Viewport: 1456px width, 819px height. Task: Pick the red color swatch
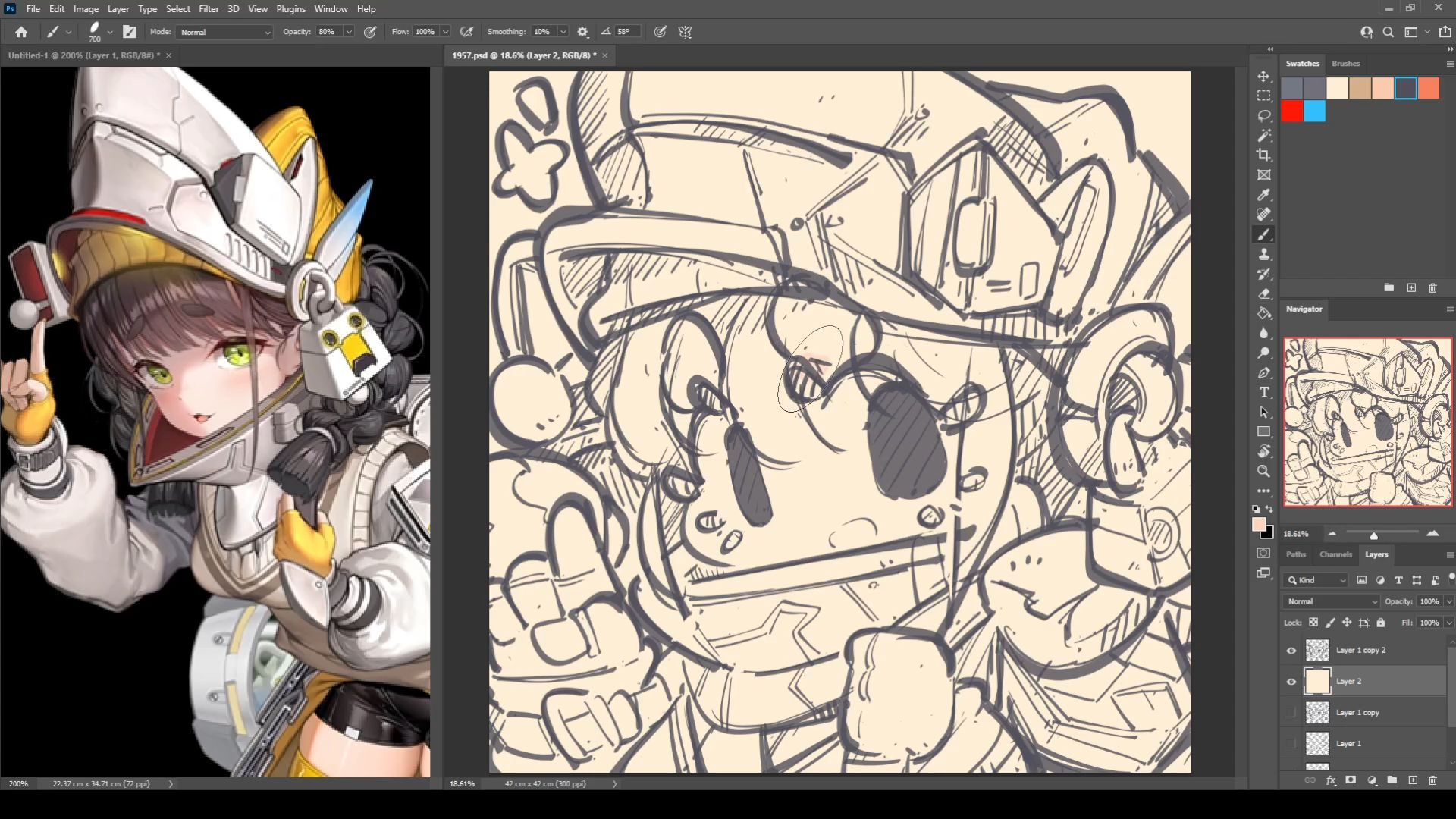click(1292, 111)
